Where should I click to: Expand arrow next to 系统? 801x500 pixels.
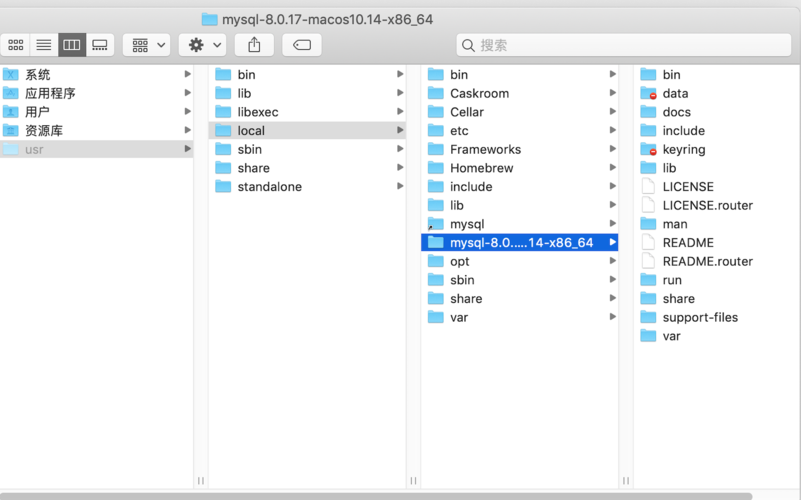pos(187,74)
